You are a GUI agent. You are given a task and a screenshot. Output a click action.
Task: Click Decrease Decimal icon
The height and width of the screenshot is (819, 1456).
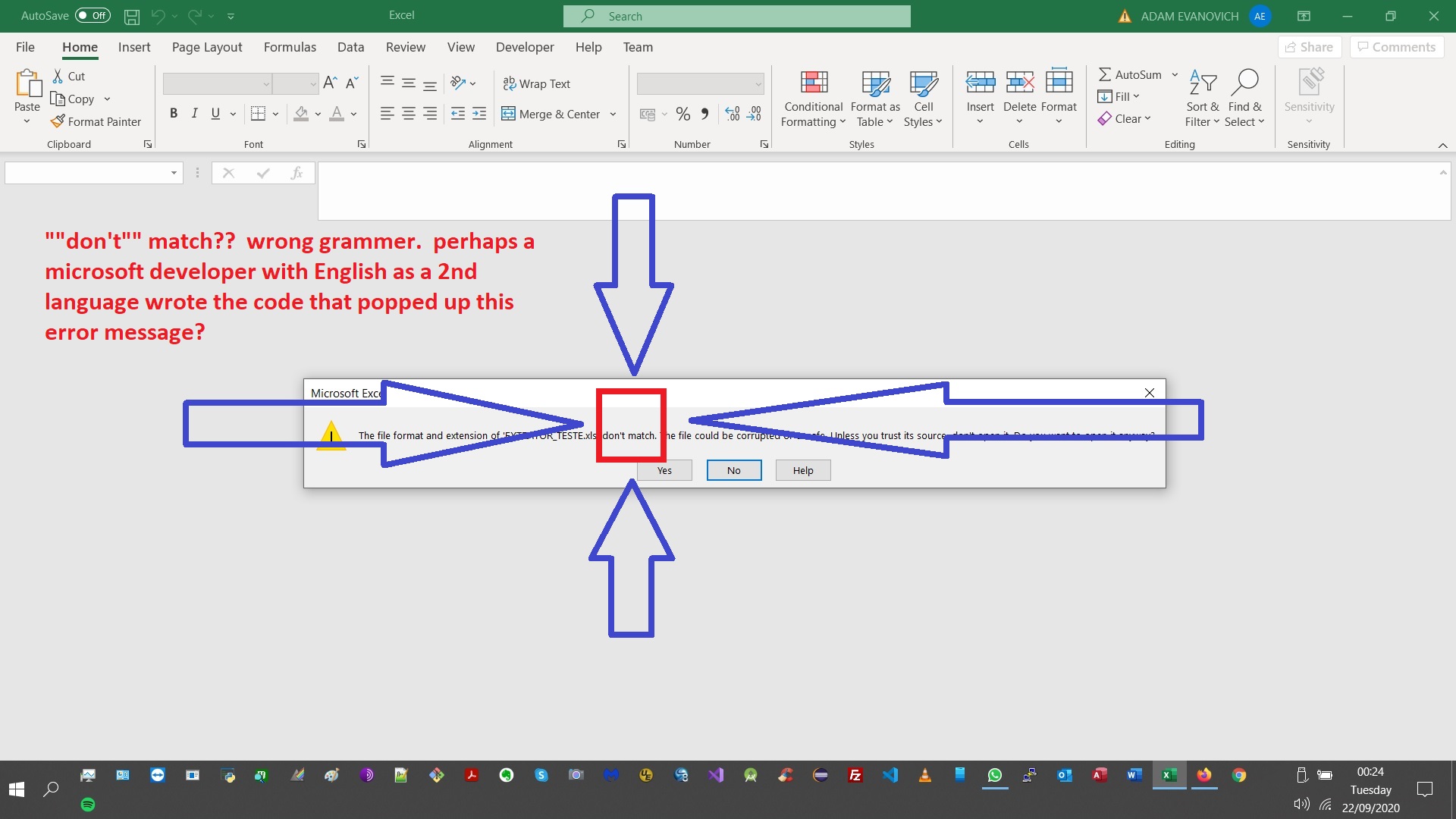754,114
